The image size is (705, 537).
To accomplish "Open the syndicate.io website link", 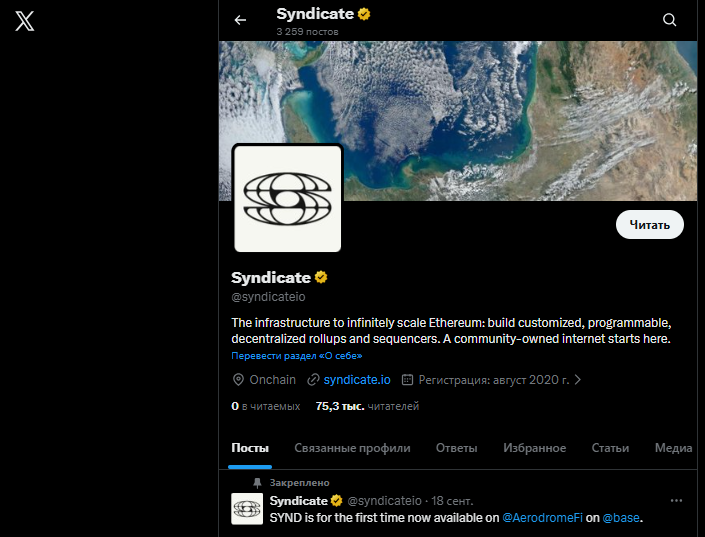I will (x=357, y=380).
